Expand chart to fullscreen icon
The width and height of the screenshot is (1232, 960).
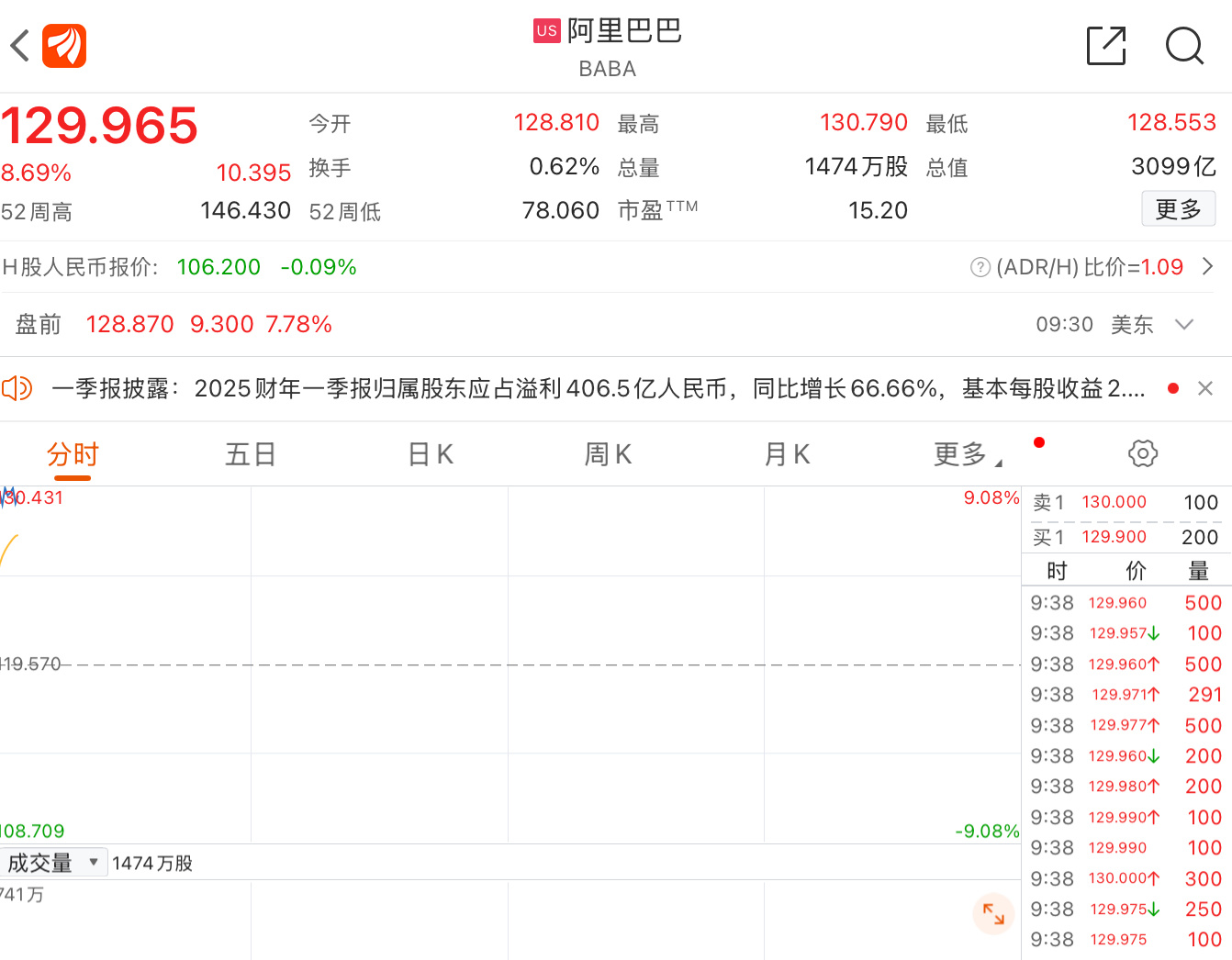point(993,913)
